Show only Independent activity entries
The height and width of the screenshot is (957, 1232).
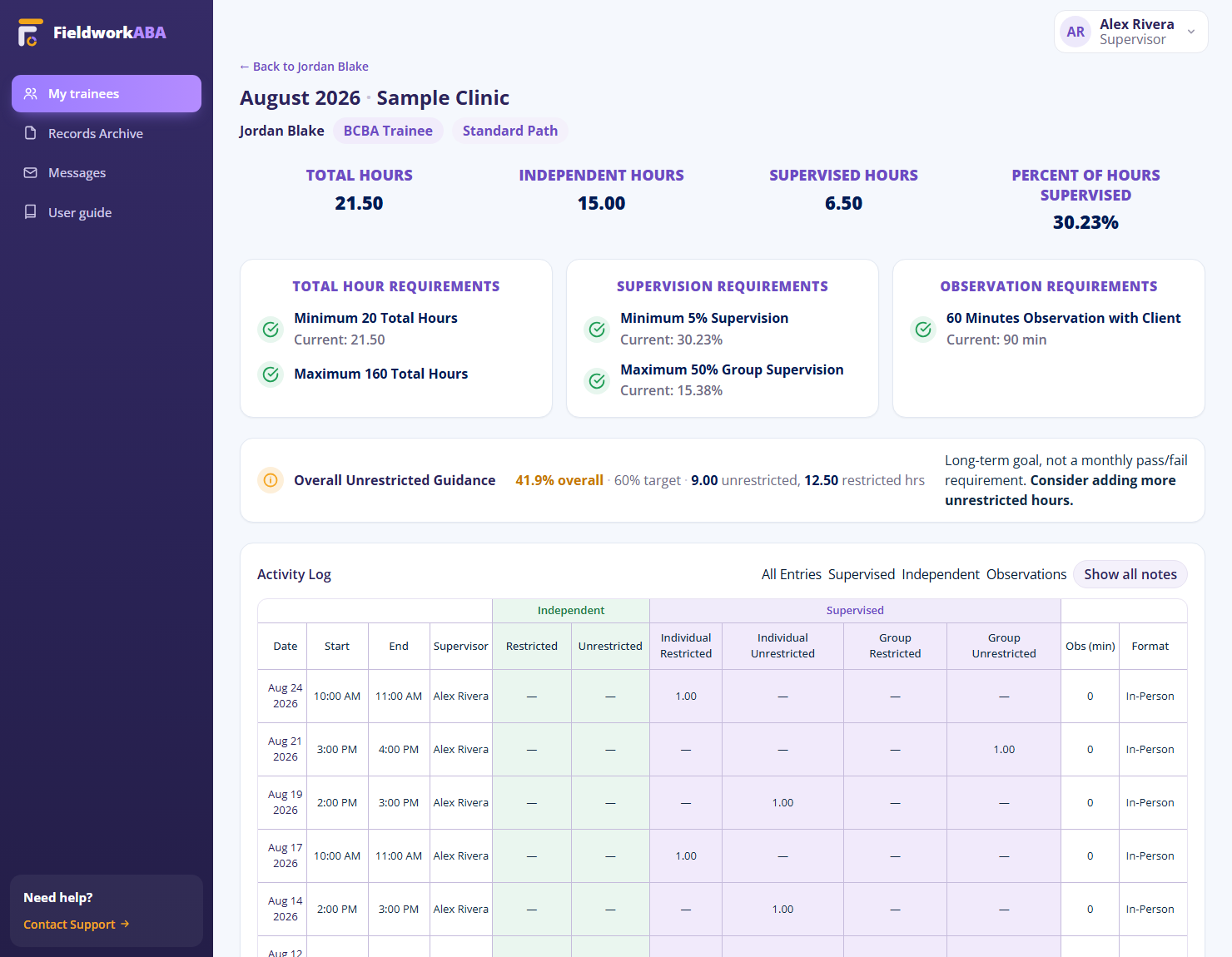coord(941,574)
